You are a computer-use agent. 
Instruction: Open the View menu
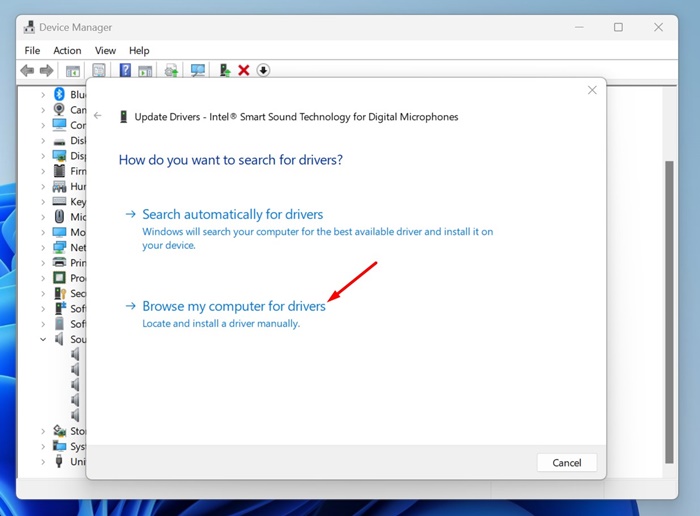pyautogui.click(x=105, y=50)
